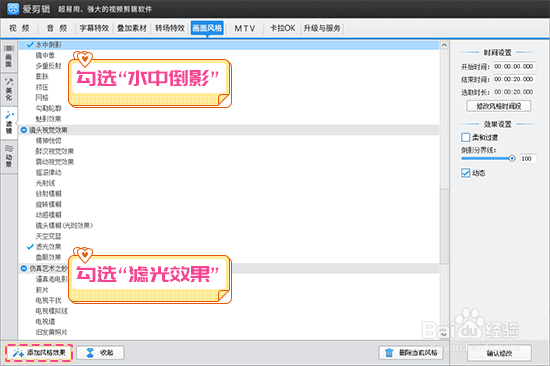
Task: Click the 爱剪辑 app logo icon
Action: 13,9
